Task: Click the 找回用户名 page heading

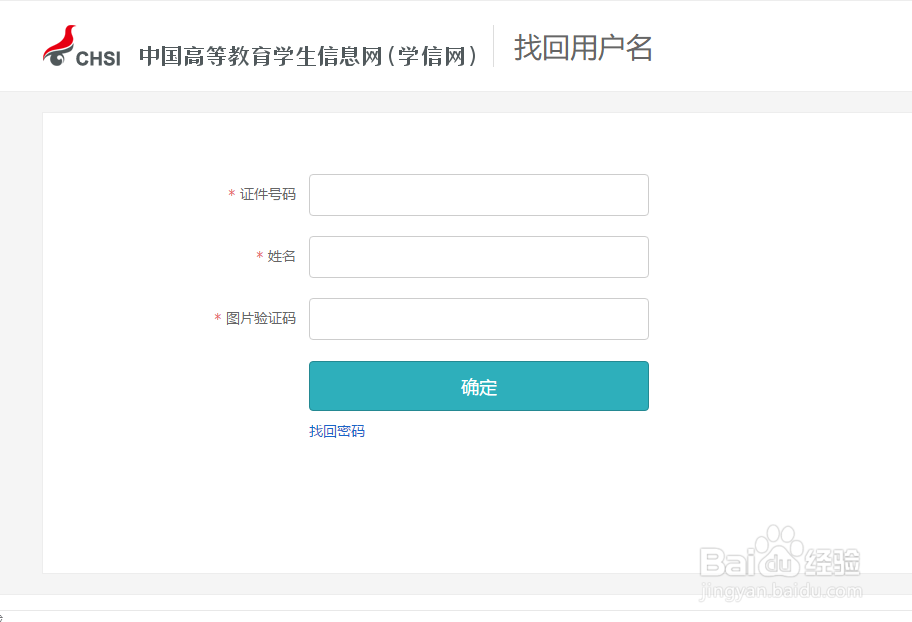Action: [582, 47]
